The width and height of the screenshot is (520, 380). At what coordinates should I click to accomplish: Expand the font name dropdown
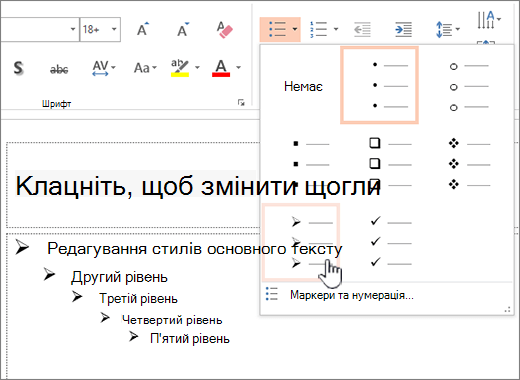[x=73, y=29]
